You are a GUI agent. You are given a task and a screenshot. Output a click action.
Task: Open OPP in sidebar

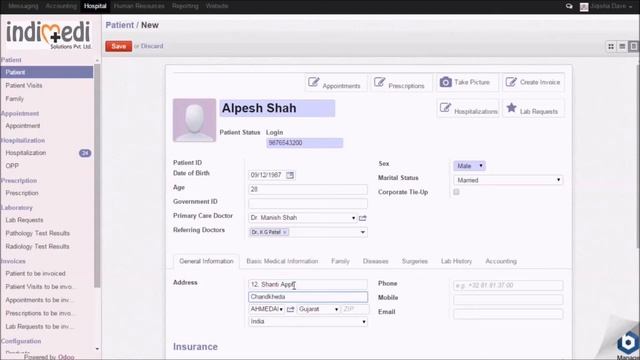[12, 166]
